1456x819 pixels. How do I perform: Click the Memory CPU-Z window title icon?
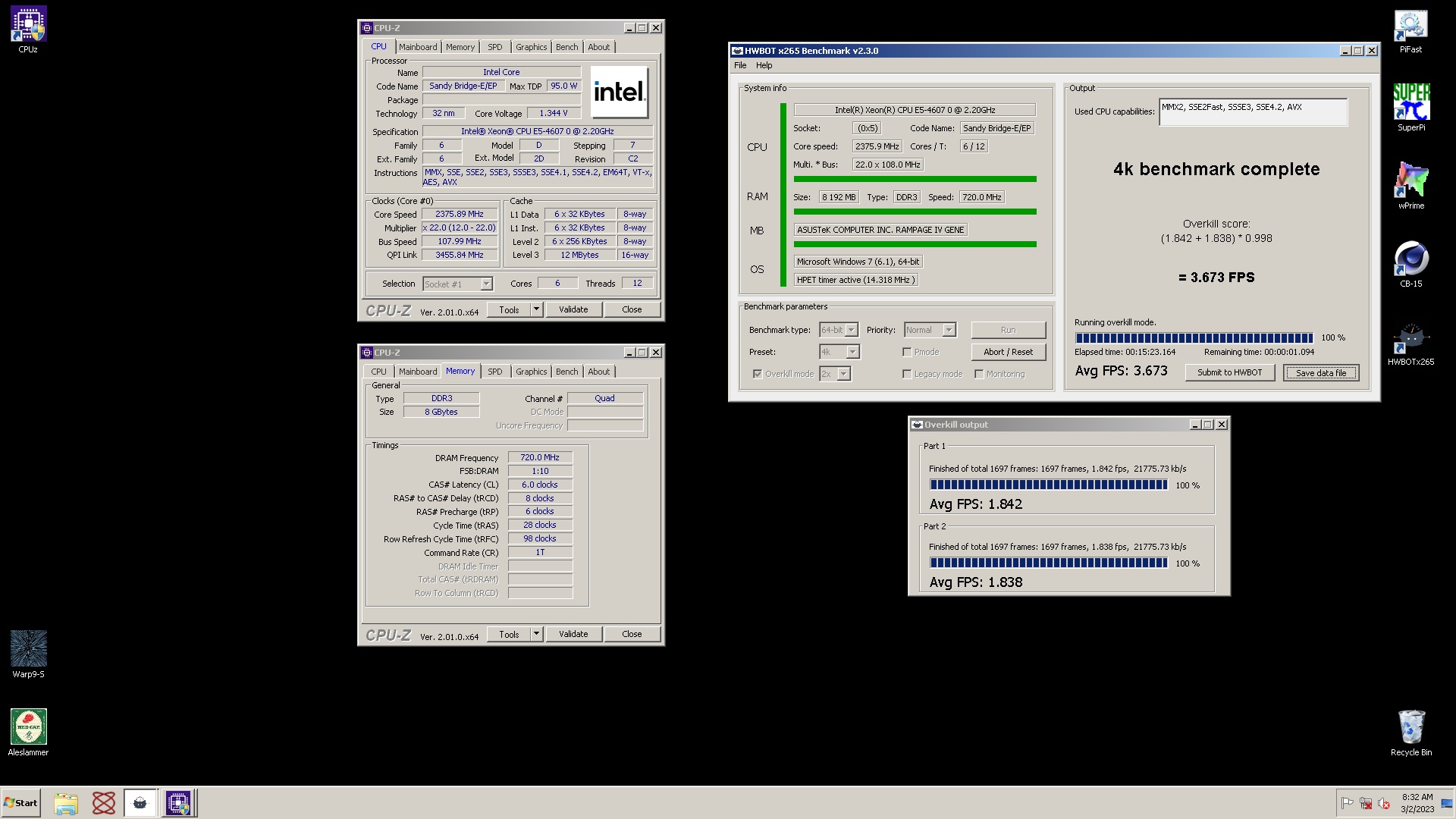pyautogui.click(x=367, y=353)
